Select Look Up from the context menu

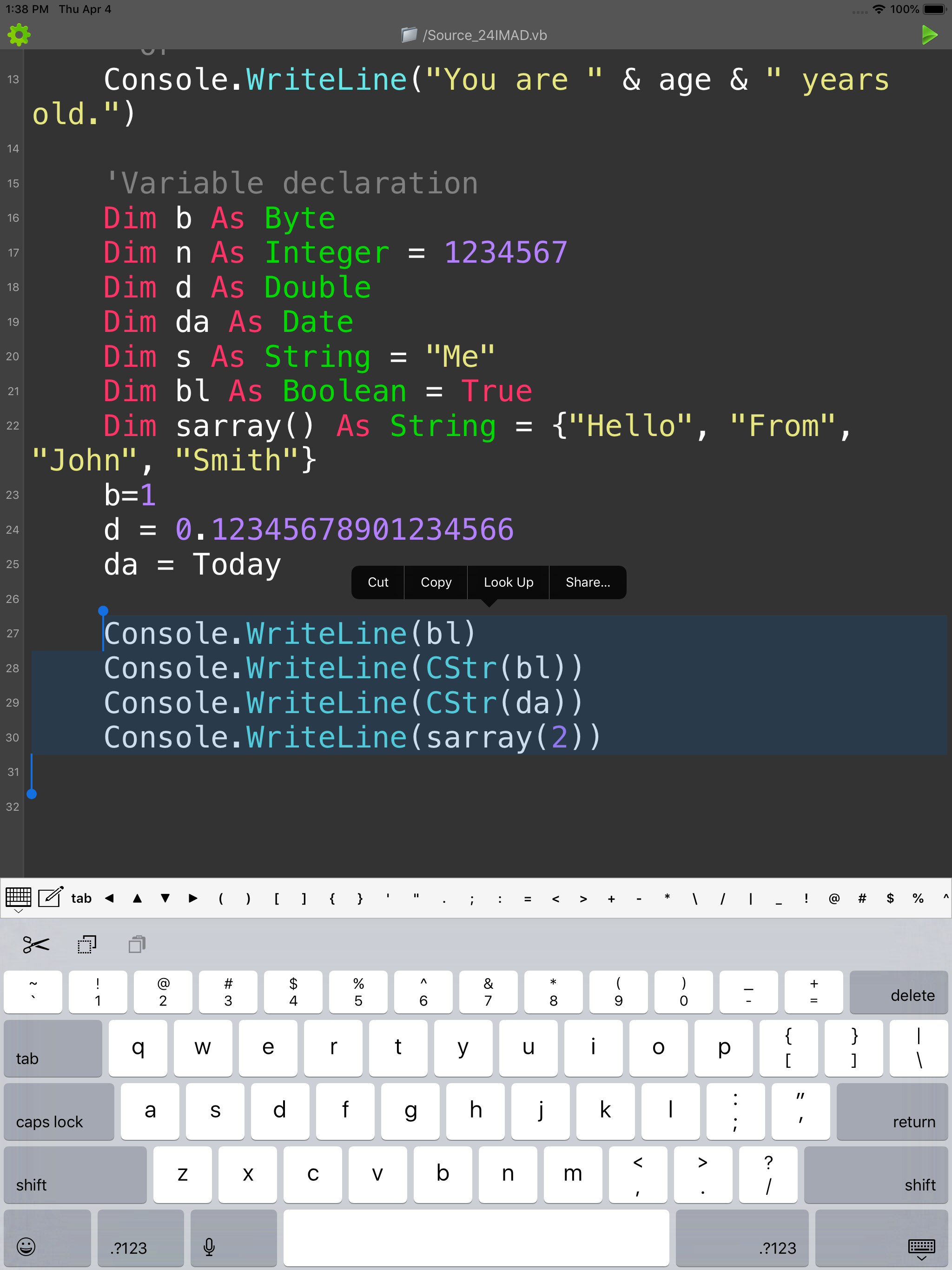pyautogui.click(x=508, y=582)
